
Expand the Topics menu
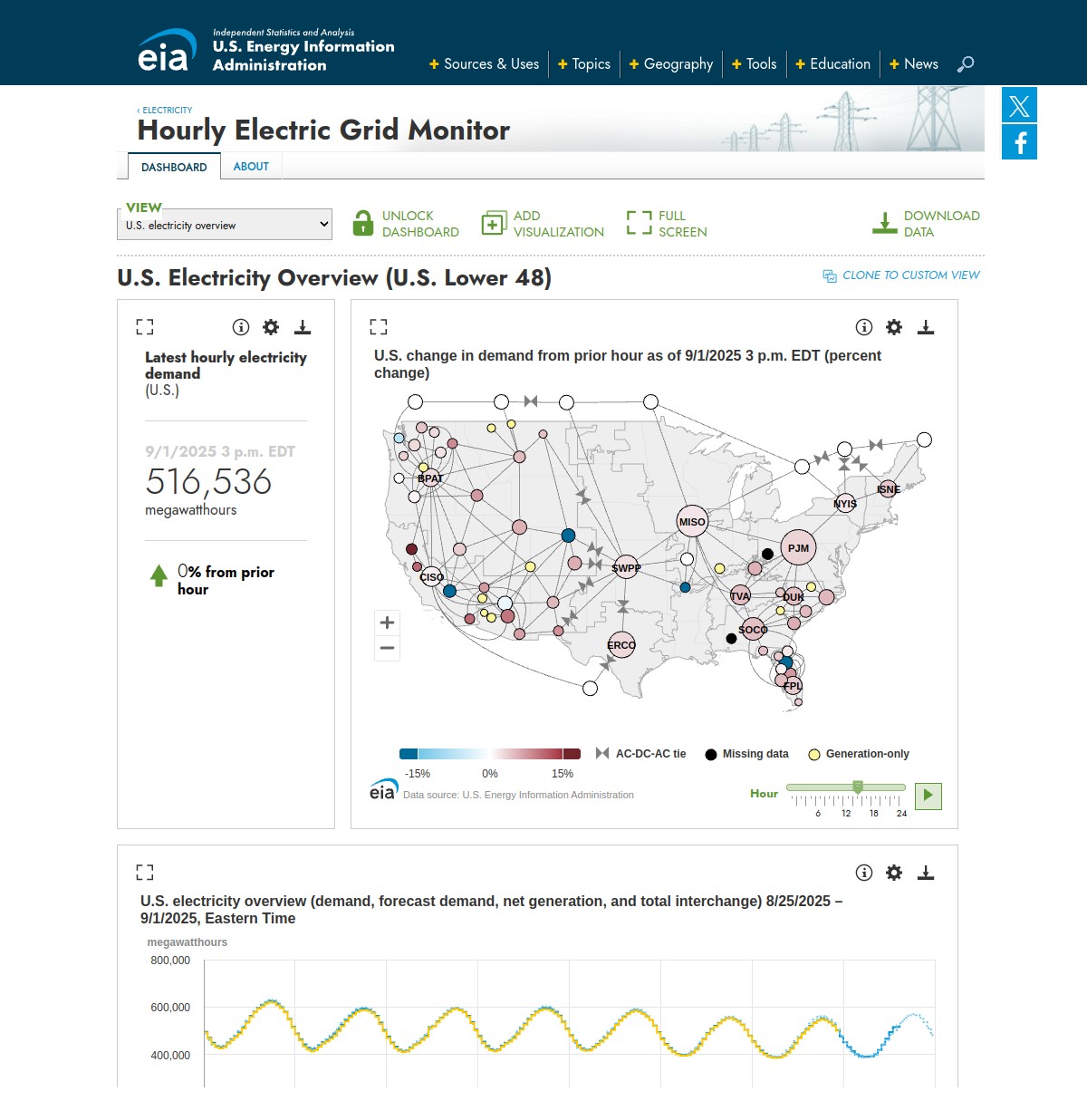[x=584, y=63]
